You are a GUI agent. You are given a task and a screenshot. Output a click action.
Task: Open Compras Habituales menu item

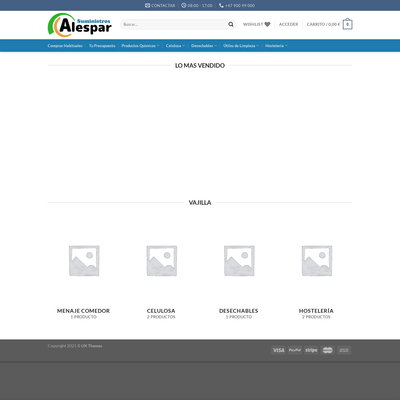click(65, 46)
